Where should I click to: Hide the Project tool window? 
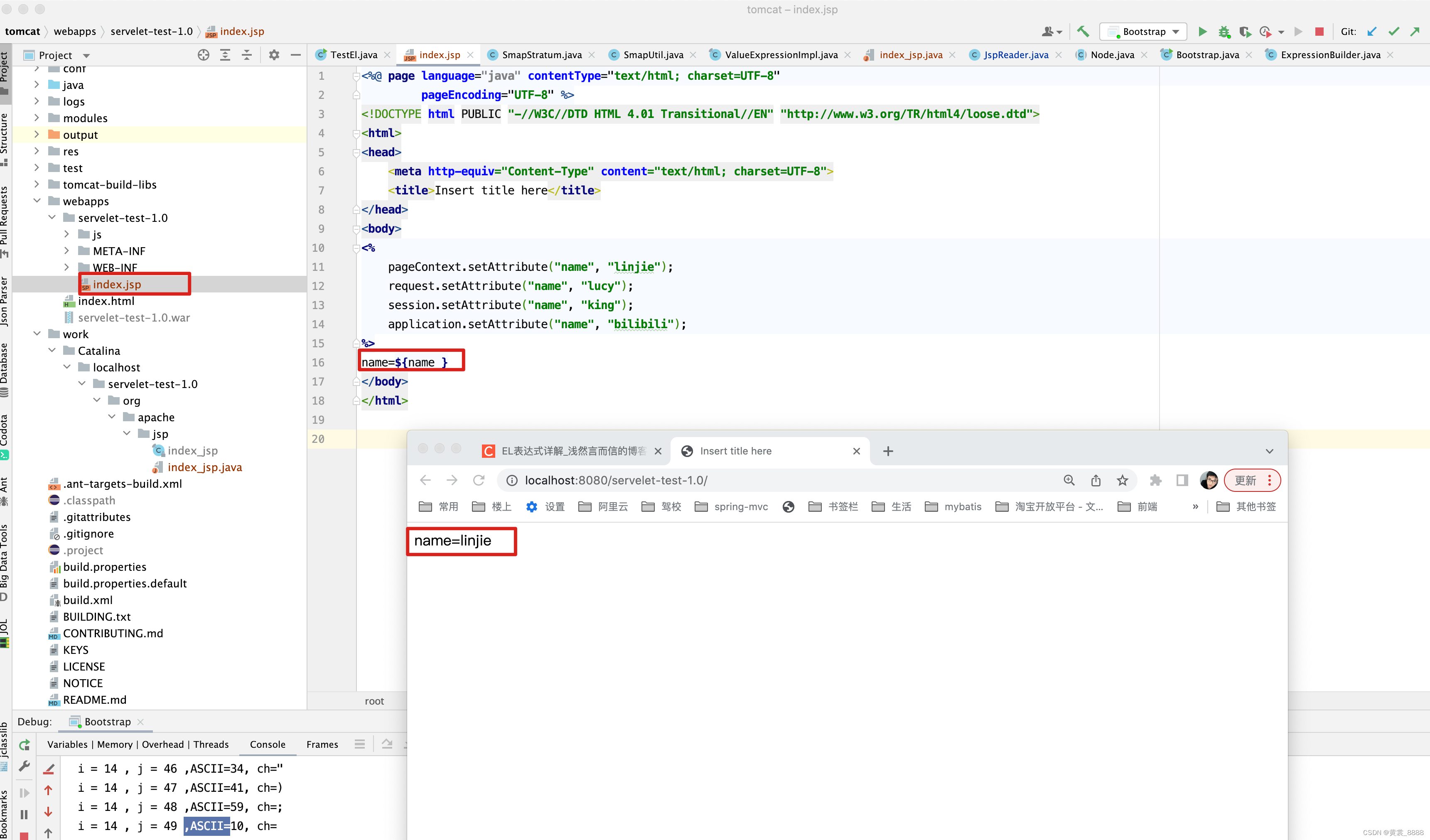point(296,54)
